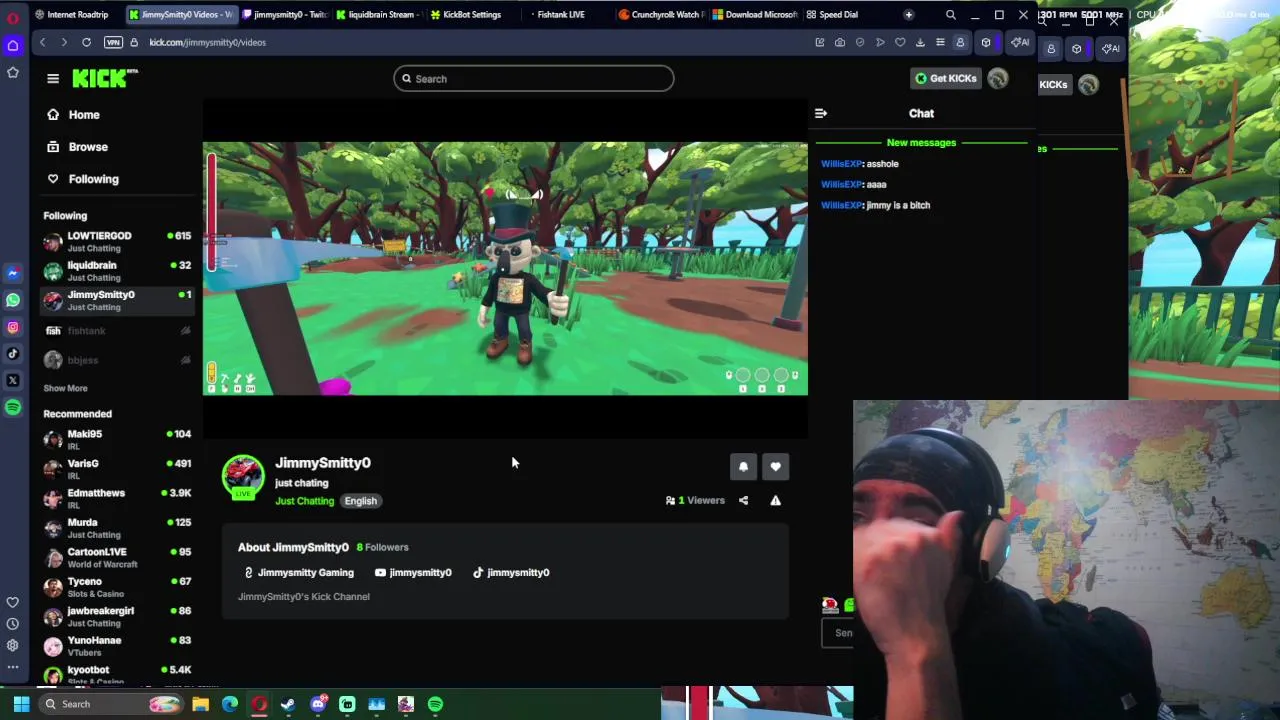Open Opera sidebar settings gear icon
Image resolution: width=1280 pixels, height=720 pixels.
click(13, 645)
